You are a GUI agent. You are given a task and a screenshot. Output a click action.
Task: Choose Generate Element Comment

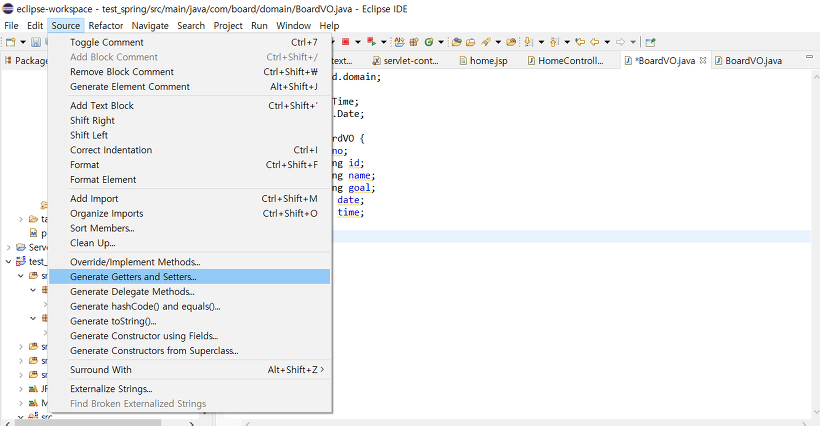point(190,87)
